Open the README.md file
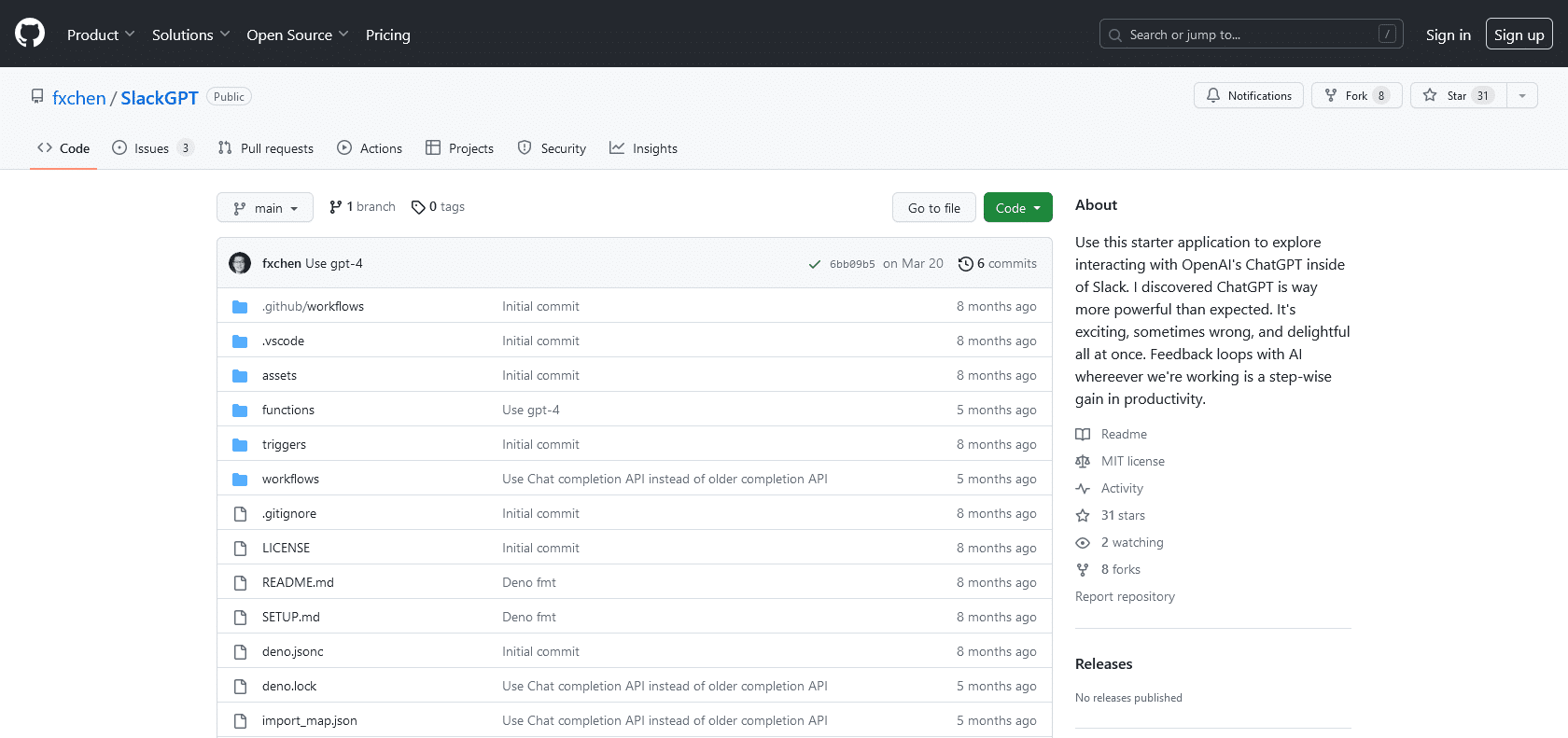 pos(298,582)
